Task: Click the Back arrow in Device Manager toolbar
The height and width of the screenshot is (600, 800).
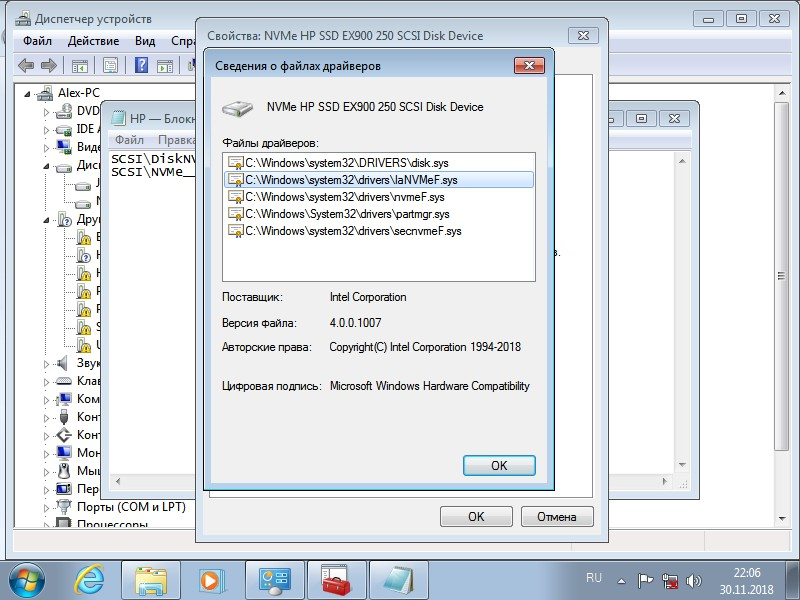Action: click(x=26, y=65)
